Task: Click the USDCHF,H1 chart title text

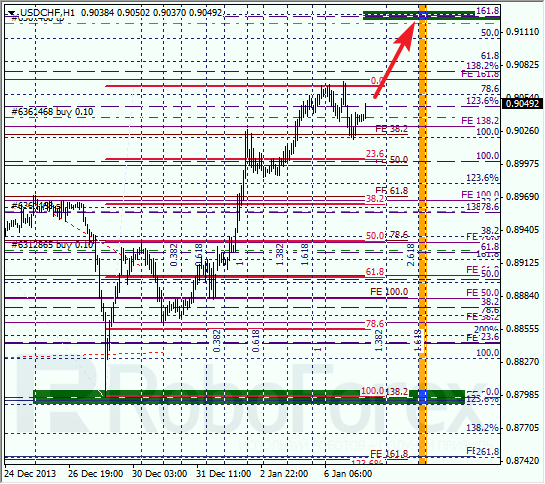Action: coord(47,13)
